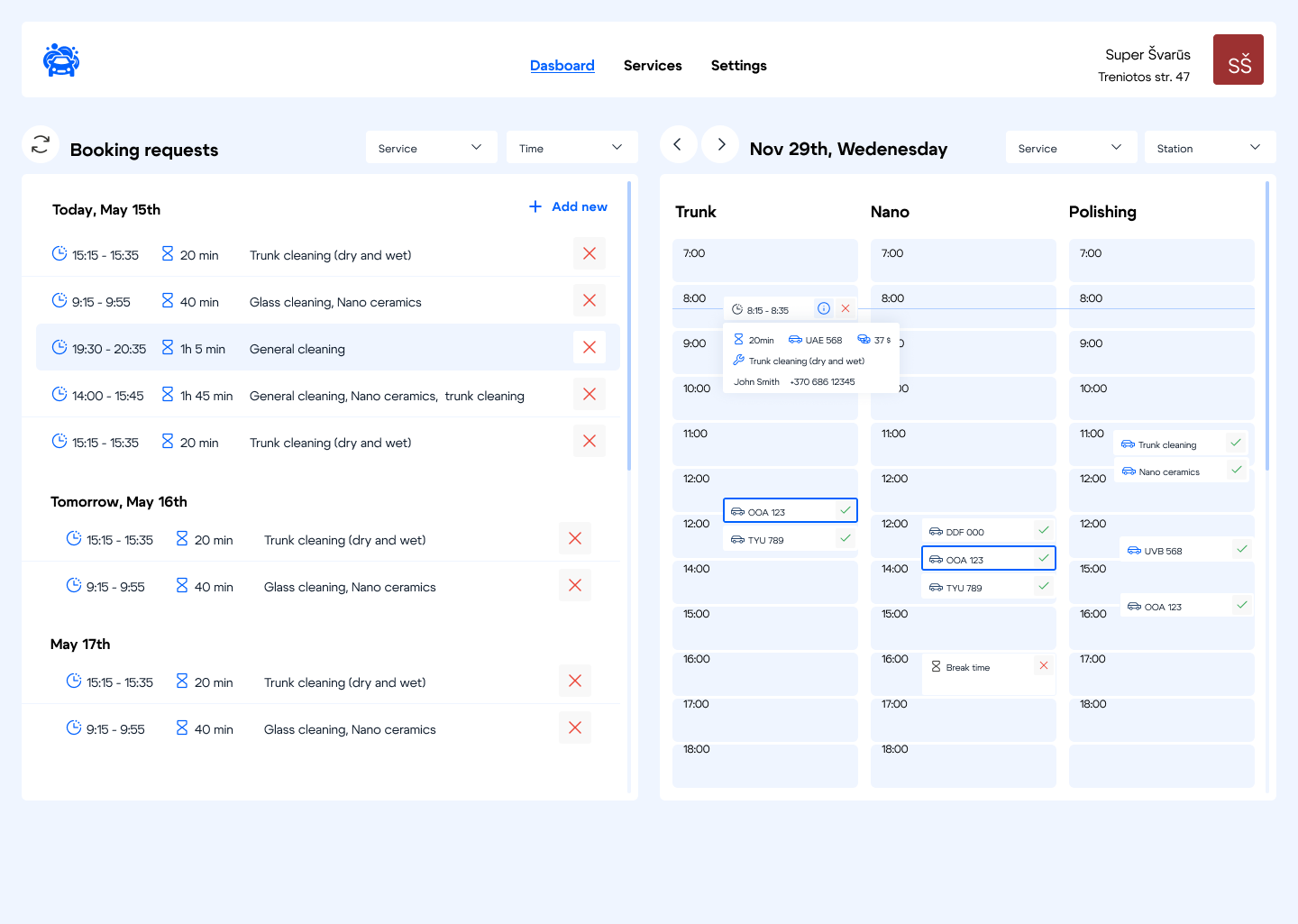
Task: Open the Station dropdown in calendar
Action: [1210, 148]
